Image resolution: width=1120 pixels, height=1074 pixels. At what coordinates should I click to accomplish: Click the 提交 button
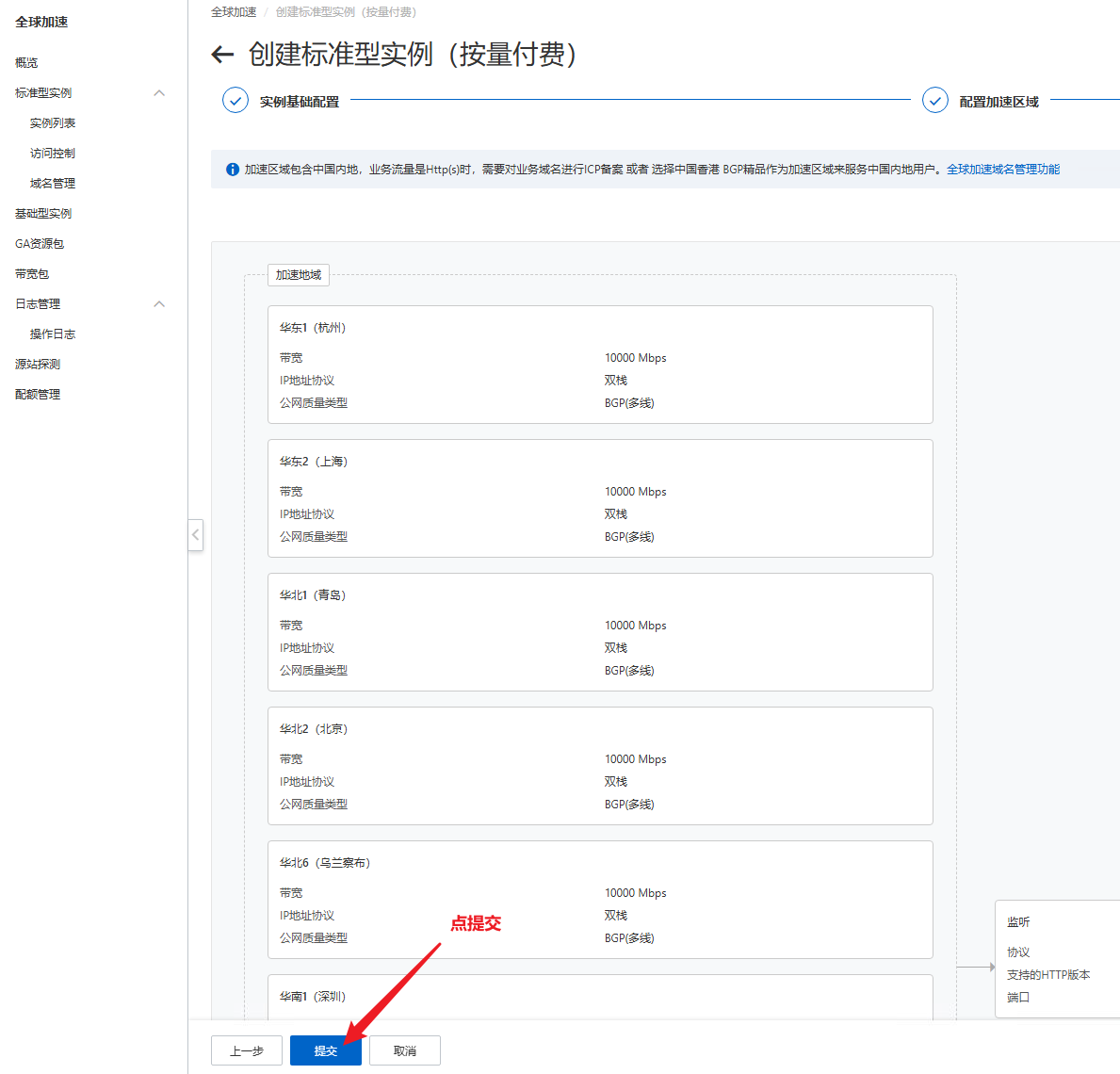click(326, 1050)
